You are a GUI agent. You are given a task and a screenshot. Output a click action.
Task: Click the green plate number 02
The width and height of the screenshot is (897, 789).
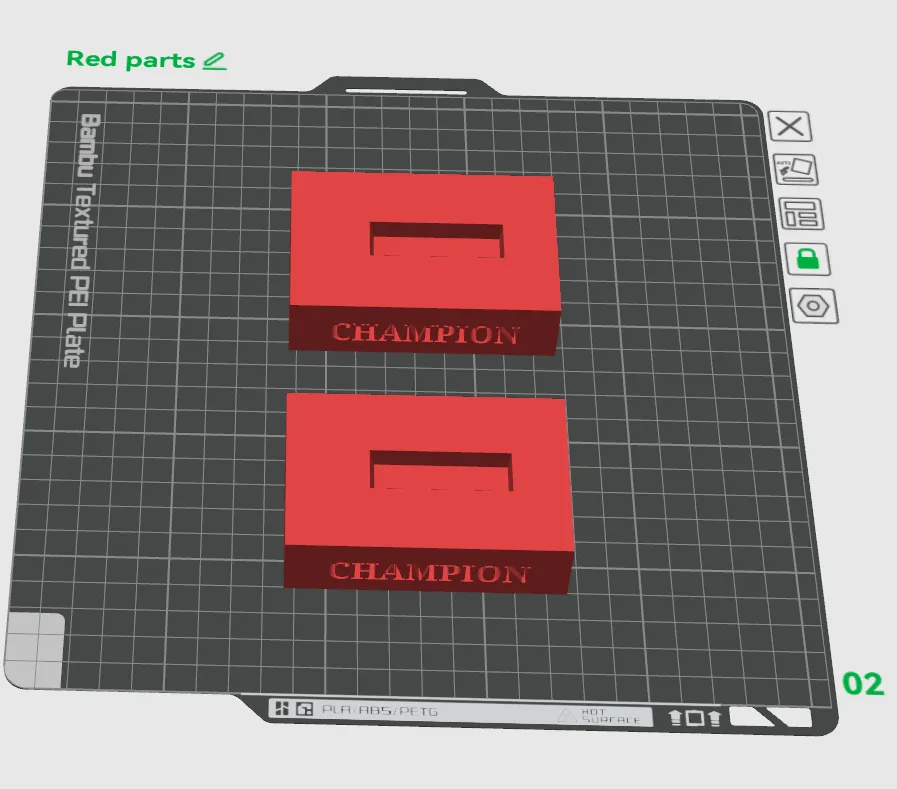click(863, 684)
